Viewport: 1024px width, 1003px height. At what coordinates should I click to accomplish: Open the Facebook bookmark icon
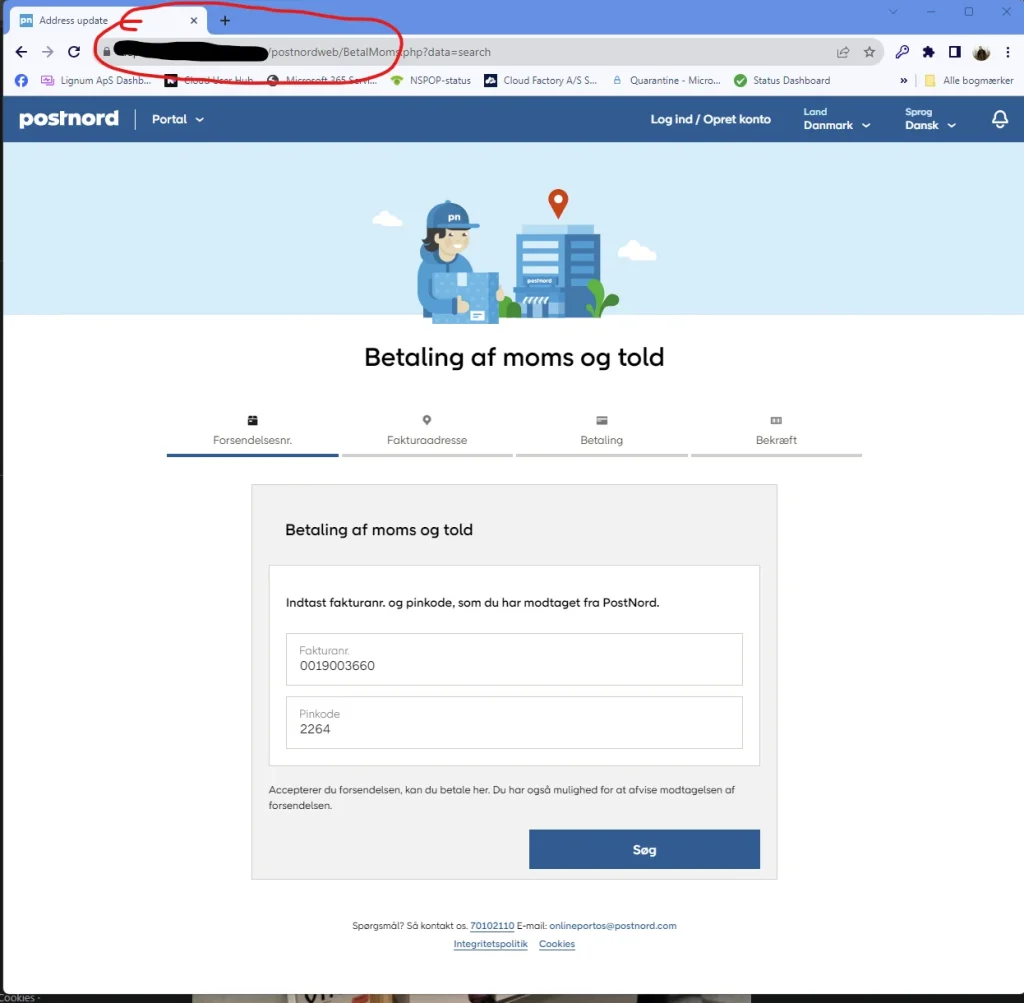pyautogui.click(x=21, y=81)
